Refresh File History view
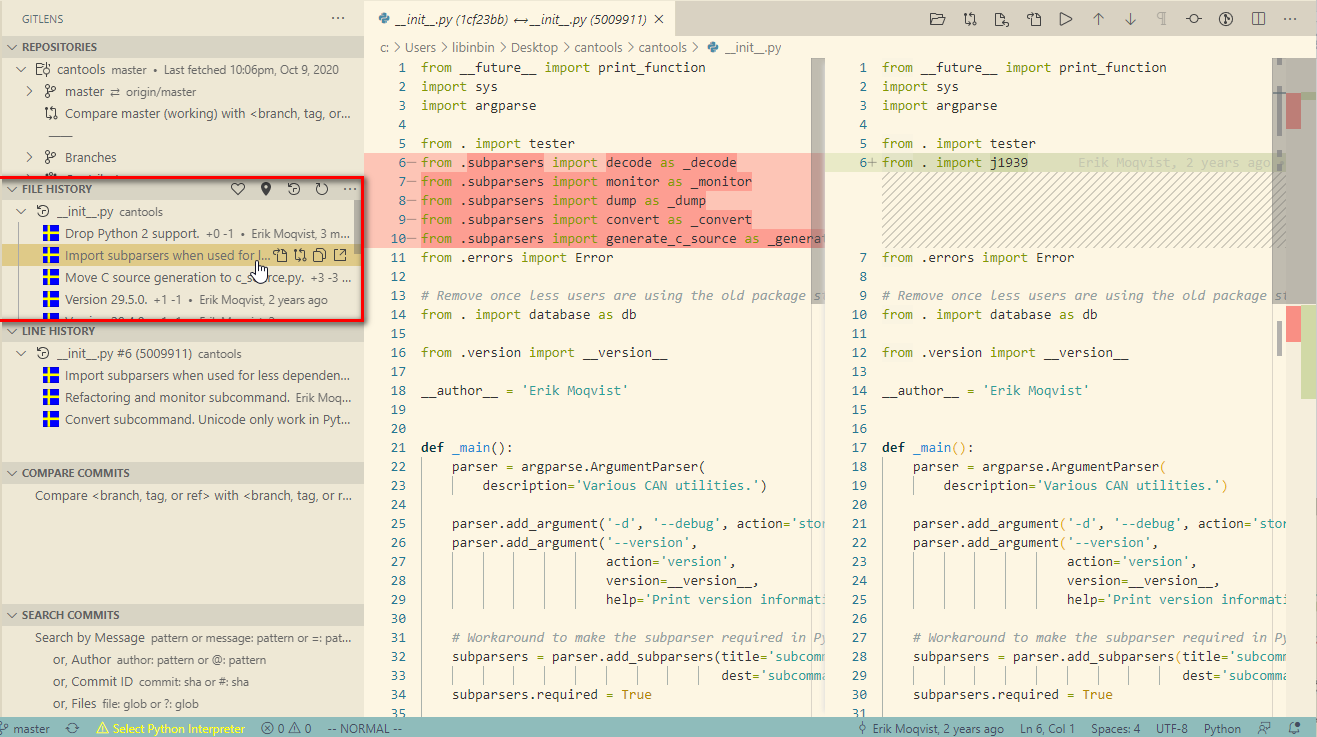 [322, 189]
